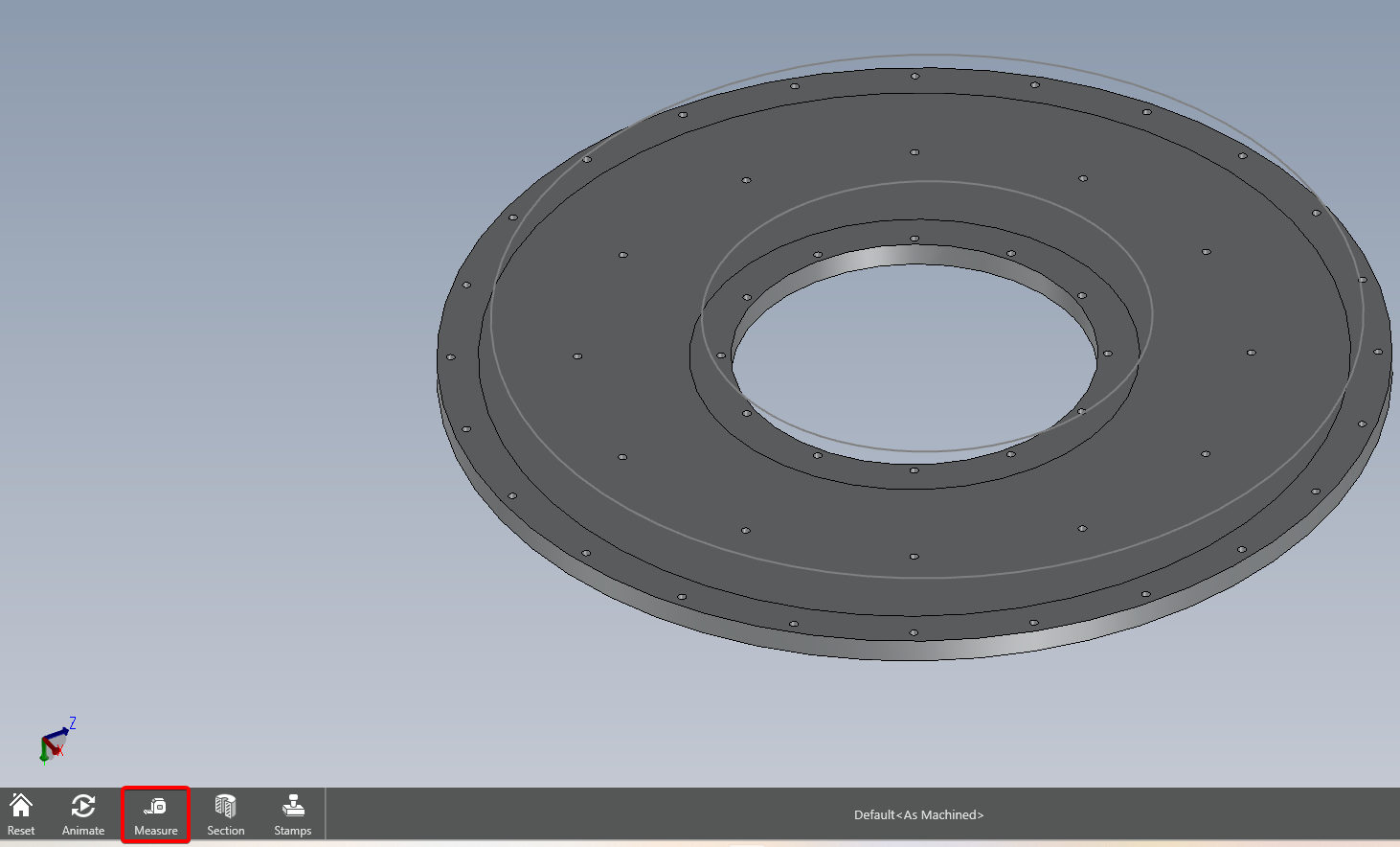Activate the Measure tool

click(156, 814)
